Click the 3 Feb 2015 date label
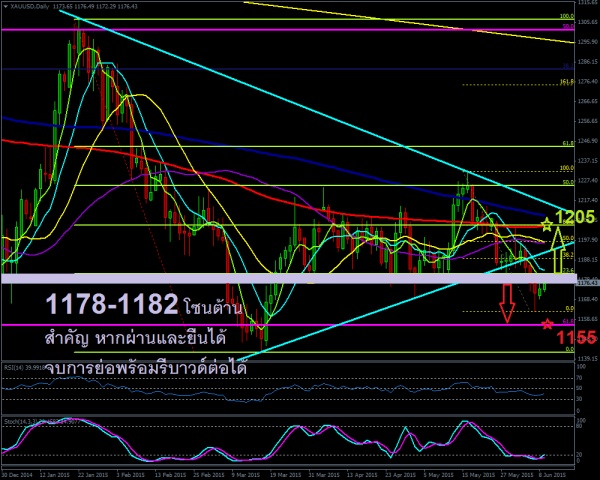 click(x=131, y=475)
